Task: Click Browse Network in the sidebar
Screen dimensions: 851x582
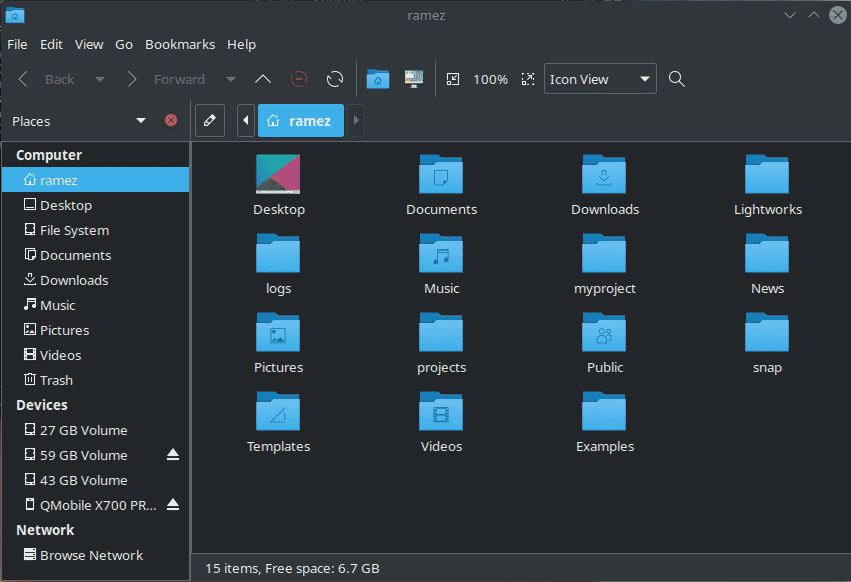Action: (96, 555)
